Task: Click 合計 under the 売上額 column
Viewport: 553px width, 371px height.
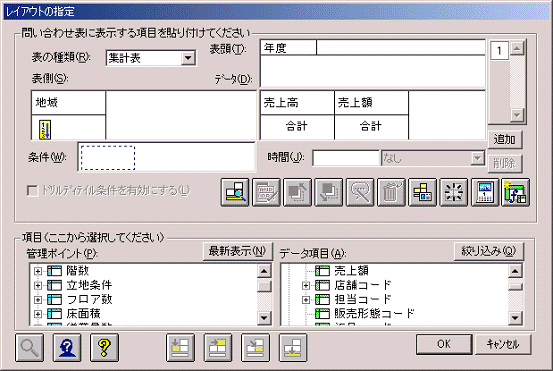Action: click(x=371, y=126)
